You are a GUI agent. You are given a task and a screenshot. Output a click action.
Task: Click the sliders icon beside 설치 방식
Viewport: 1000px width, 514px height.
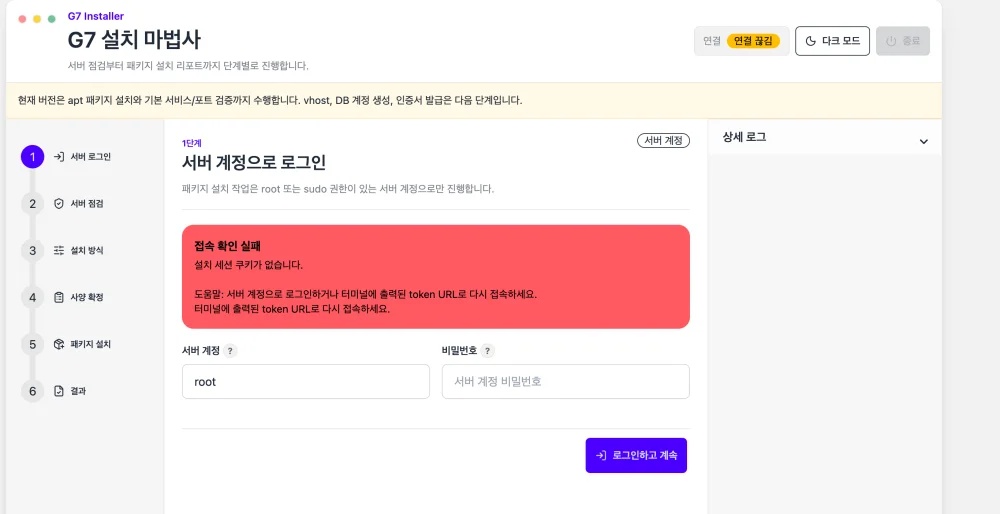click(59, 250)
